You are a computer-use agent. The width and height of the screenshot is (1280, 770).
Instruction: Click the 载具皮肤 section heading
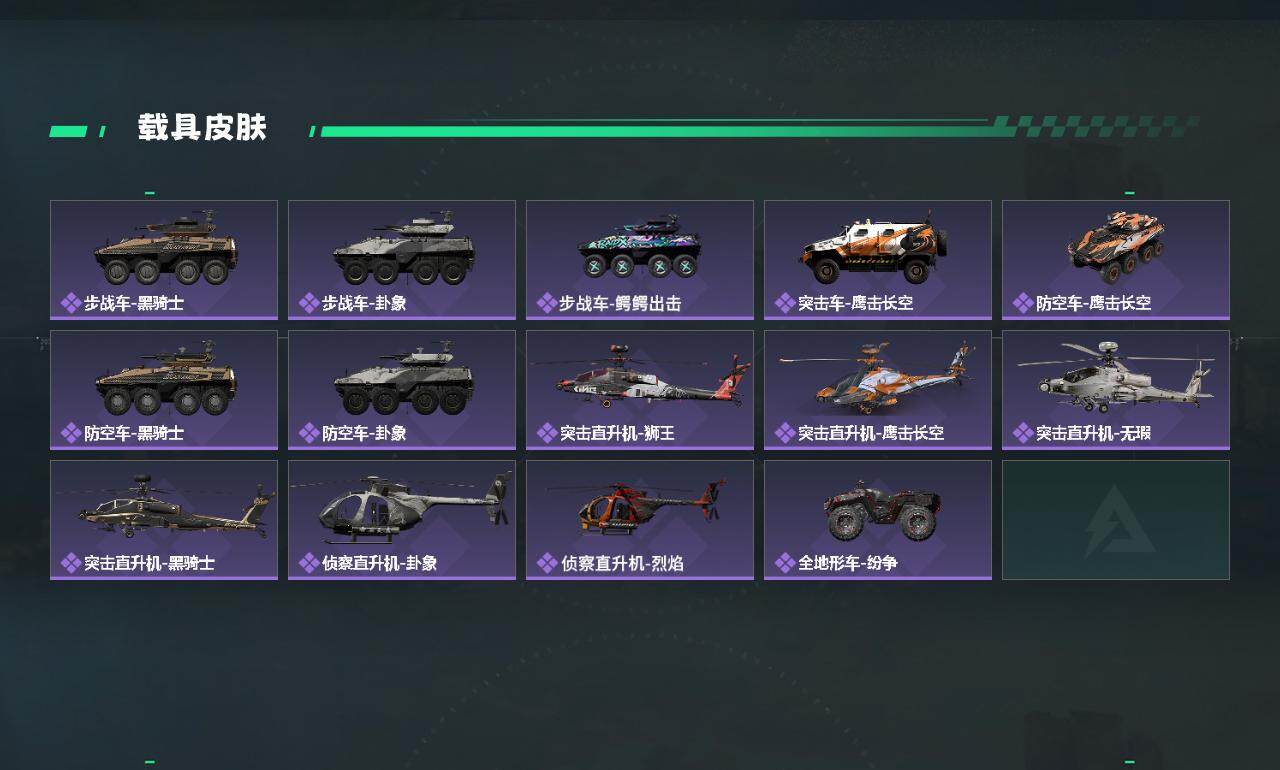(202, 128)
